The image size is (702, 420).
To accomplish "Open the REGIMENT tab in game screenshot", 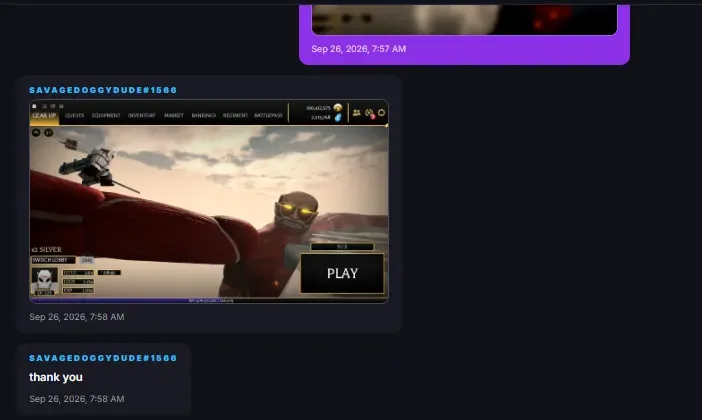I will point(235,116).
